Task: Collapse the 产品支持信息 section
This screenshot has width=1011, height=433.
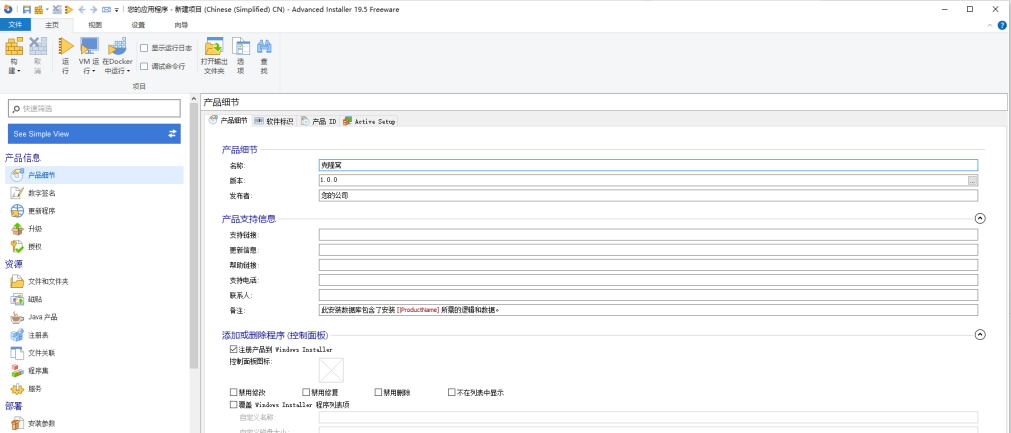Action: (980, 218)
